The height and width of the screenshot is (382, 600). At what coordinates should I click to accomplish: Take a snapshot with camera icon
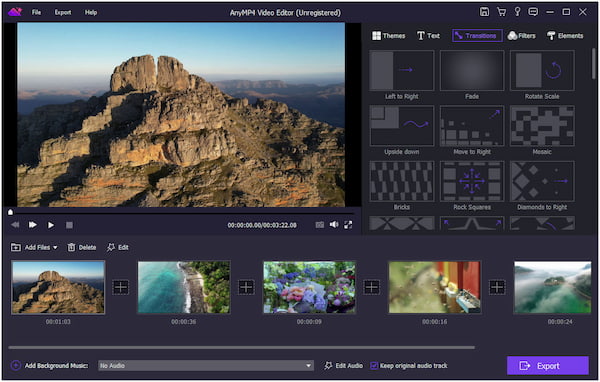(320, 225)
